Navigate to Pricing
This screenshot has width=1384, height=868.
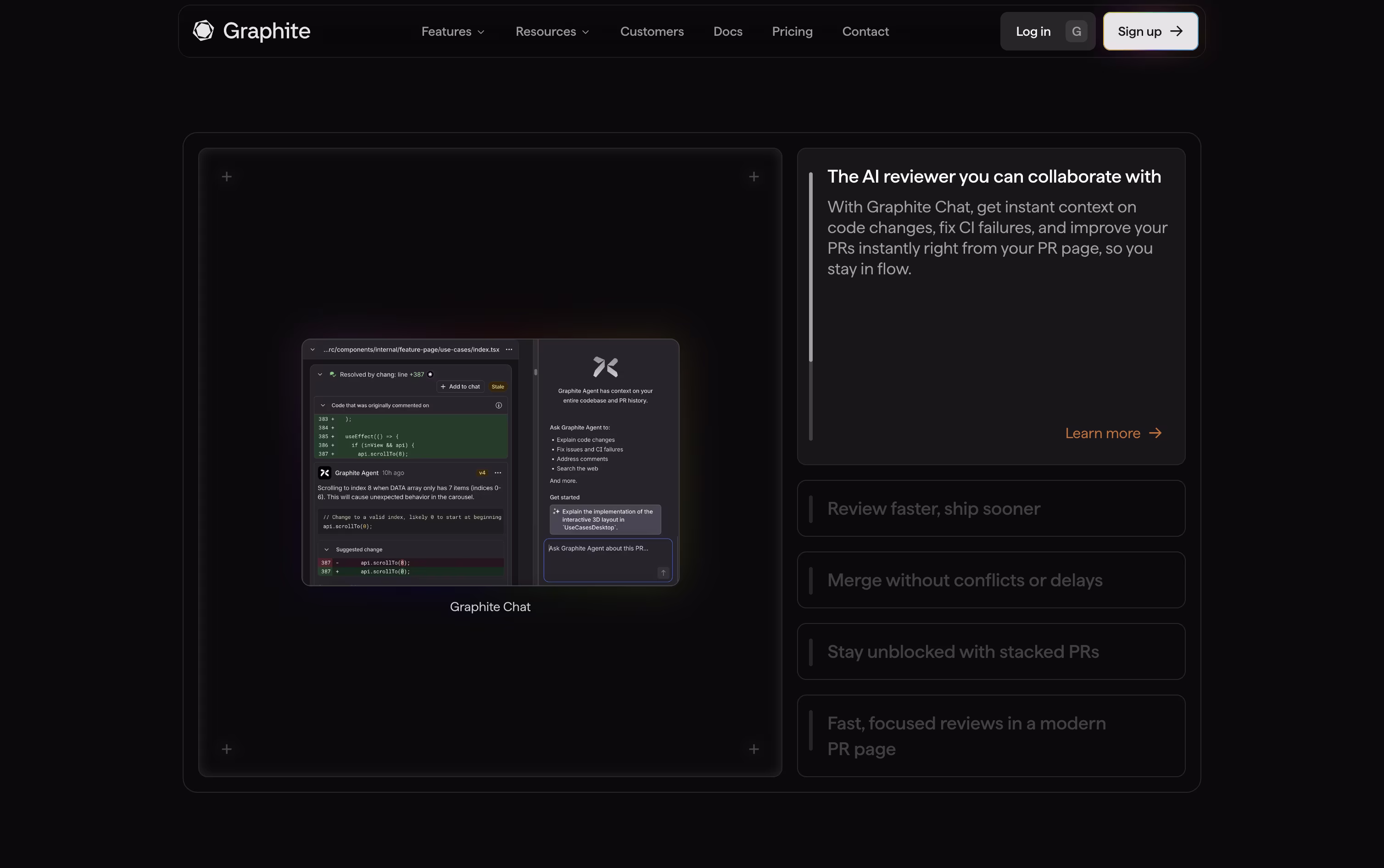coord(792,32)
